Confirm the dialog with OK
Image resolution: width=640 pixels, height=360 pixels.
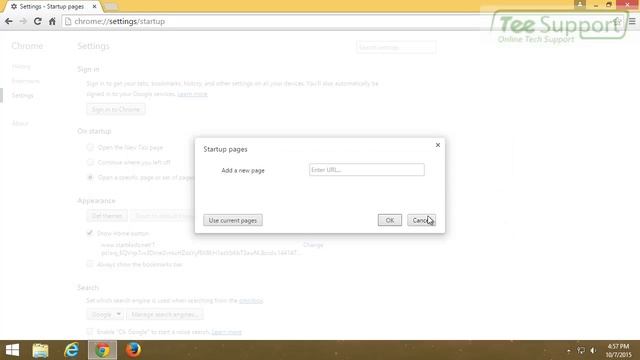389,220
